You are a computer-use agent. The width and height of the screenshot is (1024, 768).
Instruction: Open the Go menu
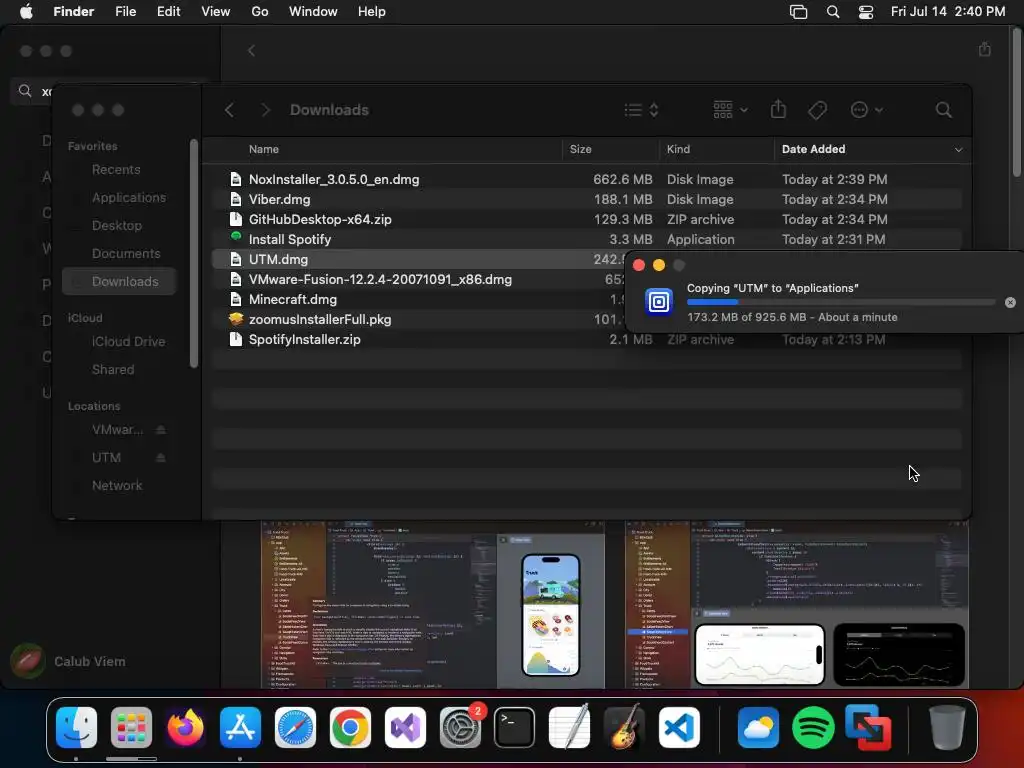pos(260,12)
